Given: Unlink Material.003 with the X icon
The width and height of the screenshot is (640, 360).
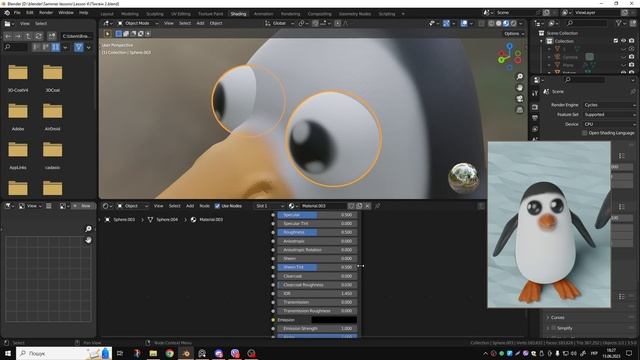Looking at the screenshot, I should (367, 206).
